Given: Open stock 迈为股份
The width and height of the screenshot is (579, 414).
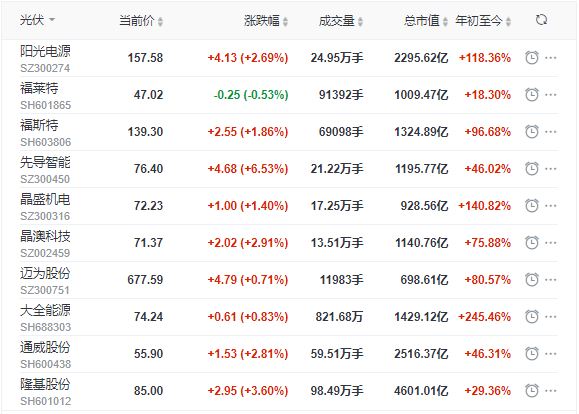Looking at the screenshot, I should [45, 273].
